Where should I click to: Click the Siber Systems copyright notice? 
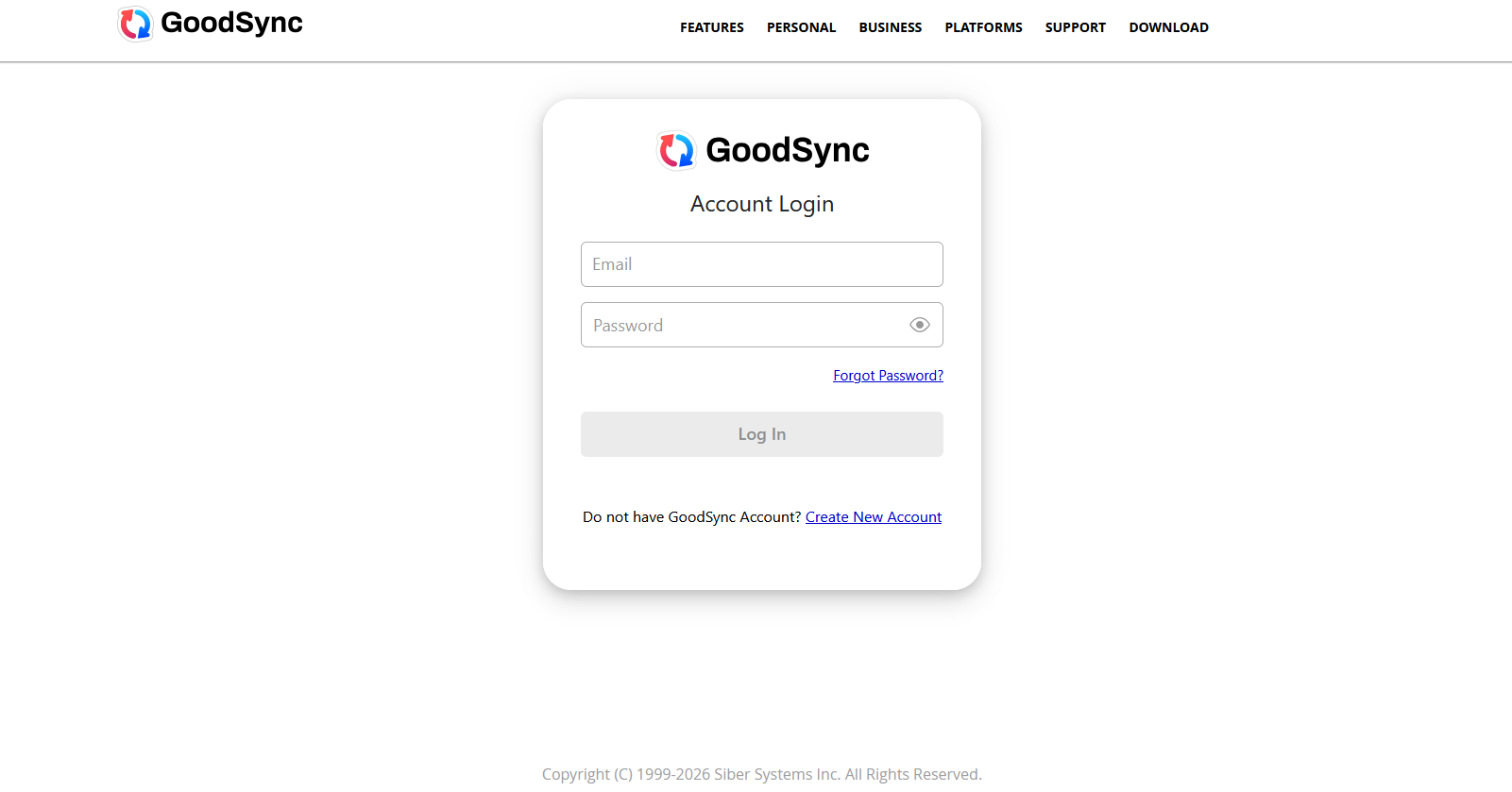coord(761,774)
